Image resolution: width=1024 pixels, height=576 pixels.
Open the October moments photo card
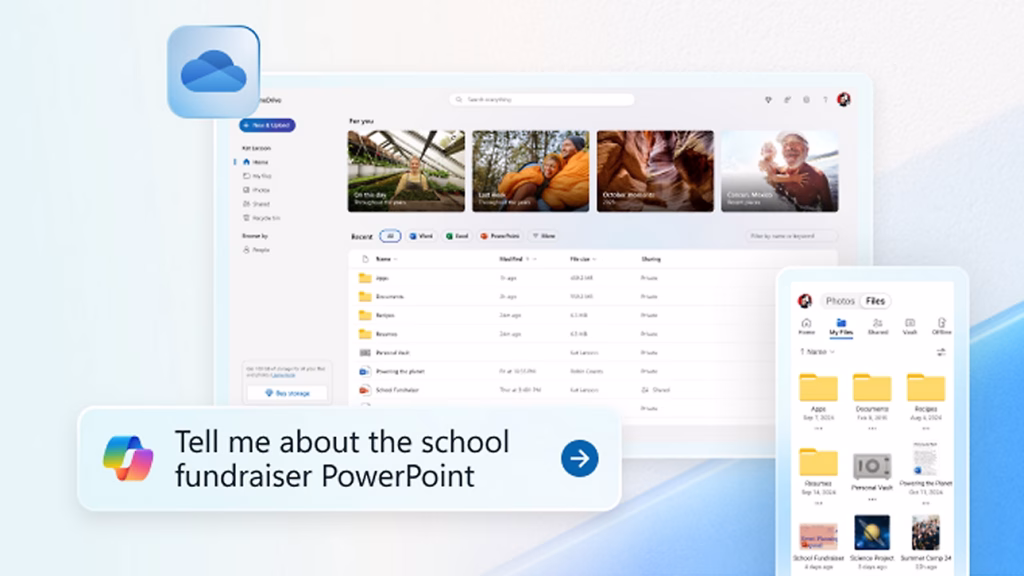point(655,171)
